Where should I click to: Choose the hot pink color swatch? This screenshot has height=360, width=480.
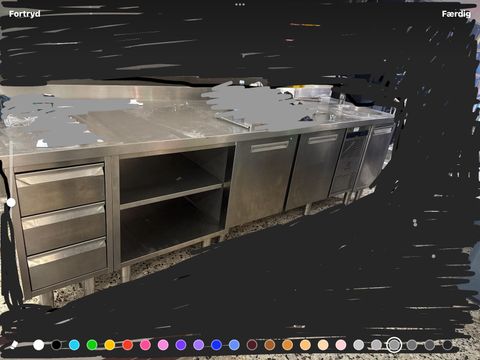pos(145,345)
